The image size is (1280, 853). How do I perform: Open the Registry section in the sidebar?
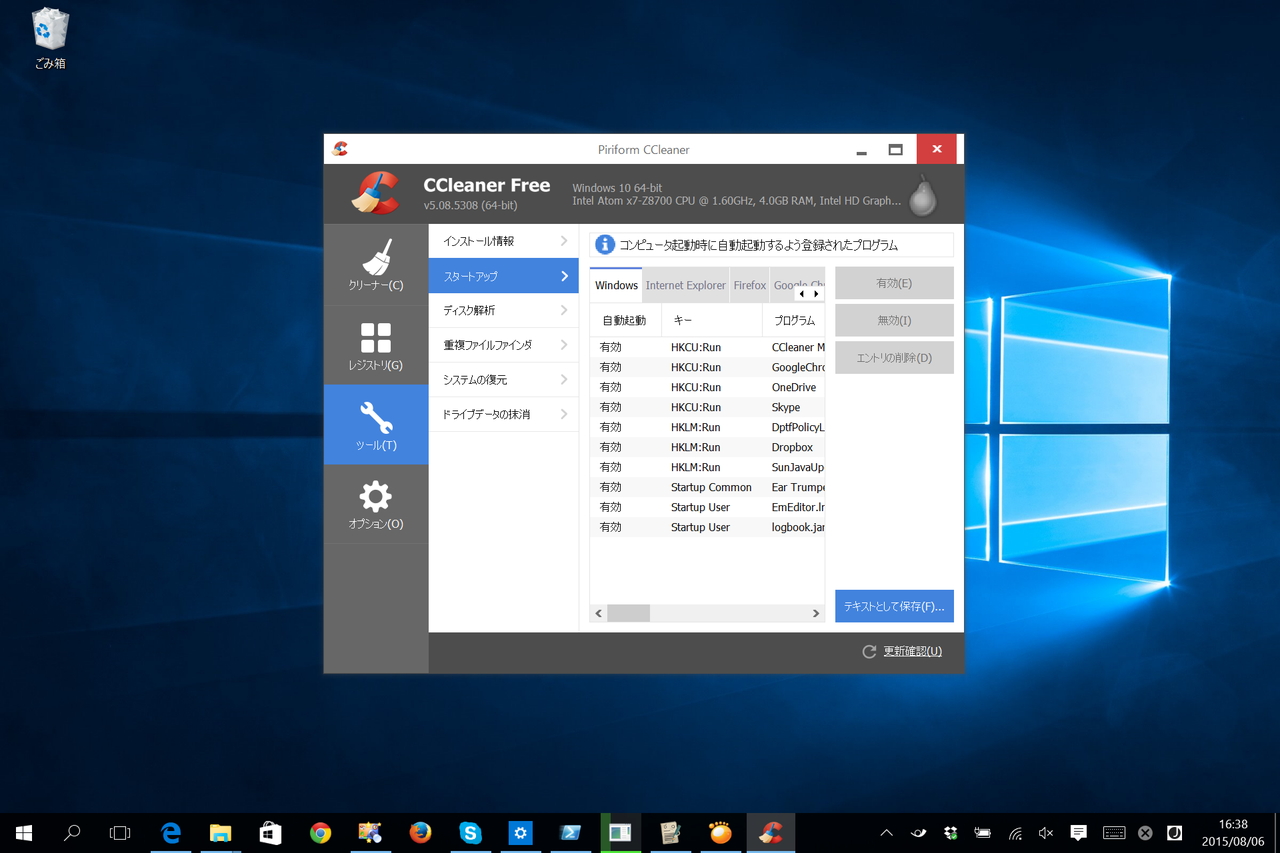[x=376, y=345]
